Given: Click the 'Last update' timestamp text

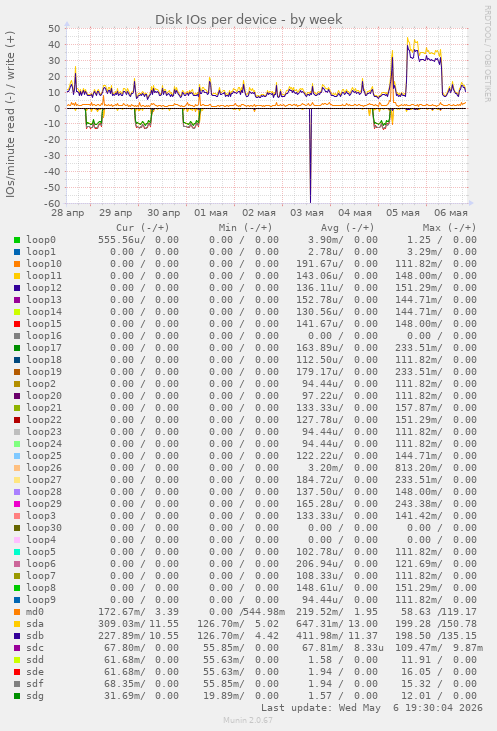Looking at the screenshot, I should click(372, 708).
